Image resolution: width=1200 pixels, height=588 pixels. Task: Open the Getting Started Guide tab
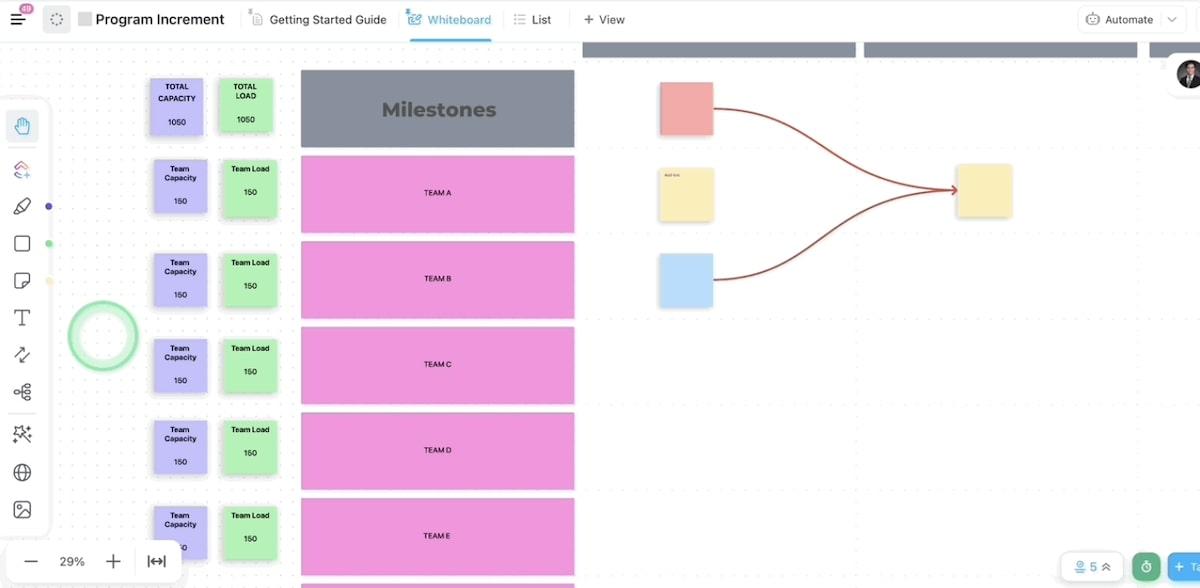pos(318,20)
